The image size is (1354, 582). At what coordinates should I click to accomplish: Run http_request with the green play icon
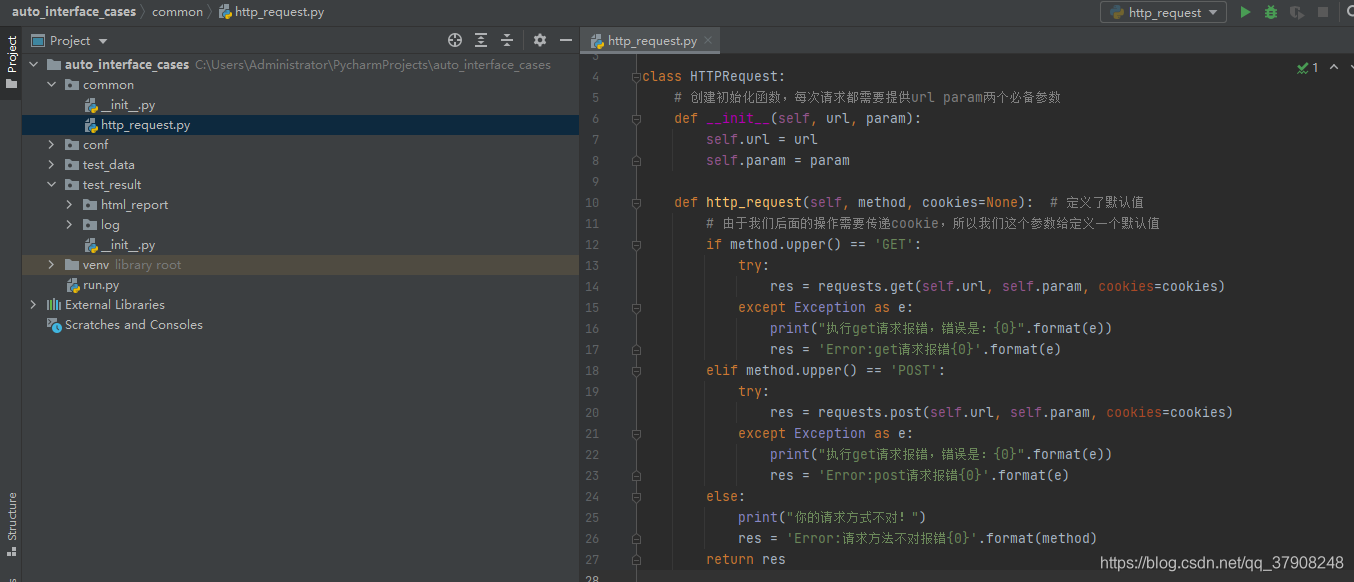coord(1245,12)
